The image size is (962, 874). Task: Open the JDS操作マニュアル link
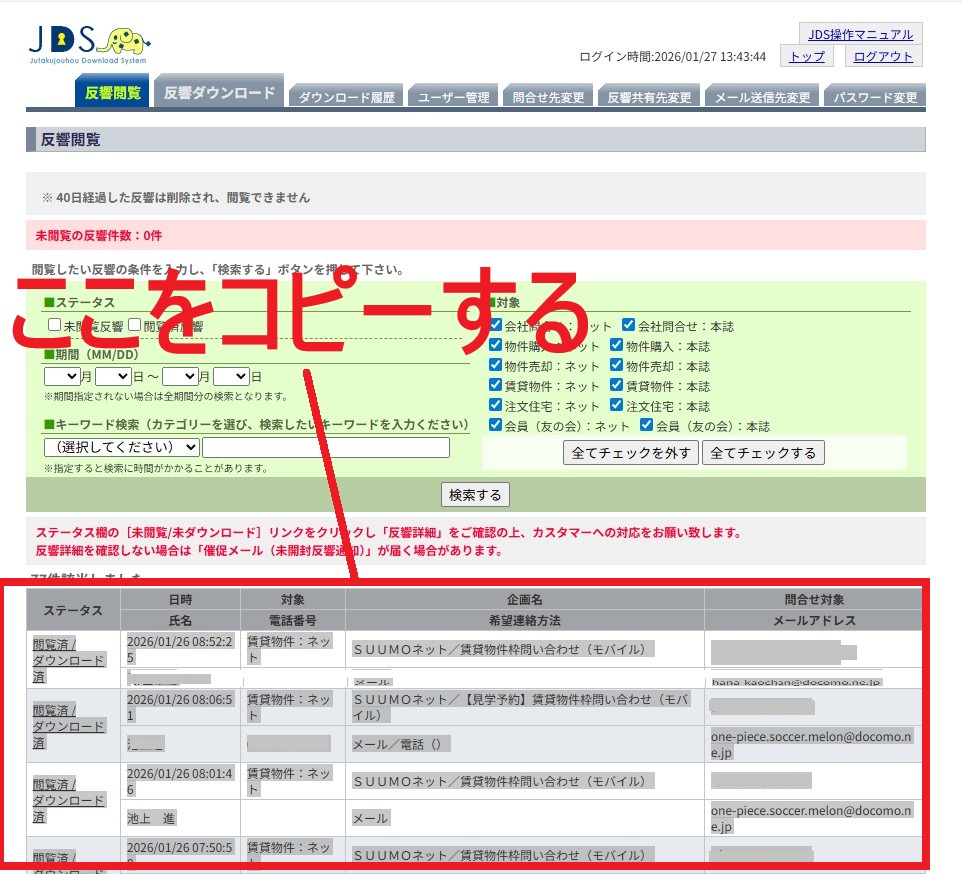(x=860, y=35)
